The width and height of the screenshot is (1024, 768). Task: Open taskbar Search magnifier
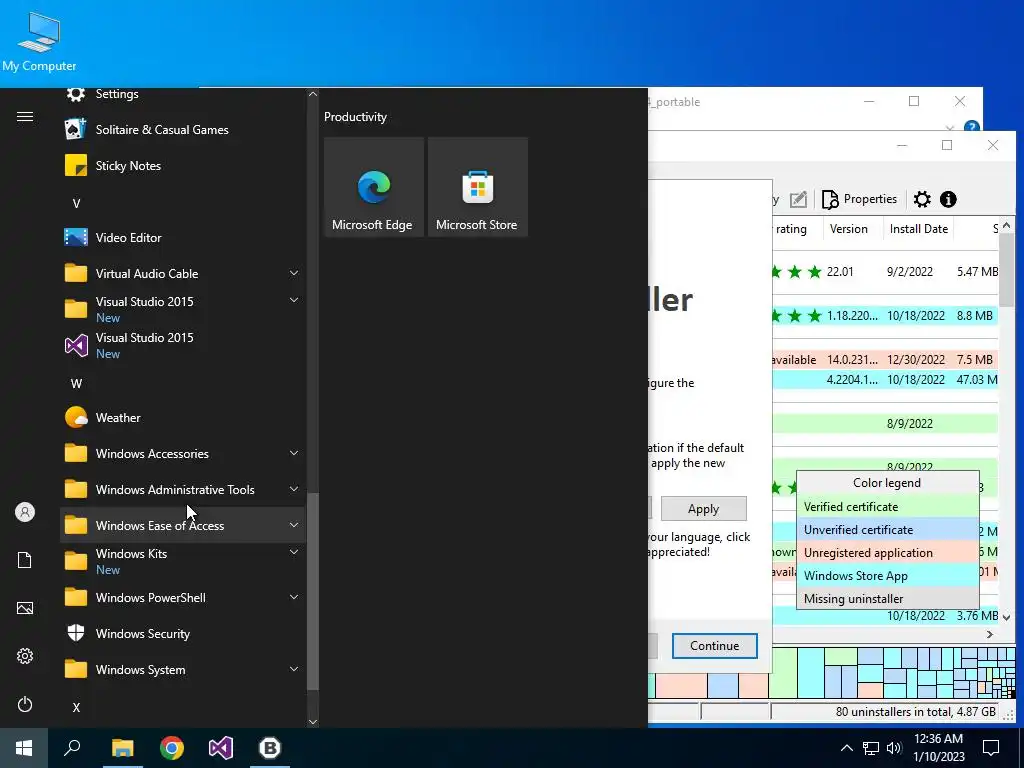click(x=72, y=748)
